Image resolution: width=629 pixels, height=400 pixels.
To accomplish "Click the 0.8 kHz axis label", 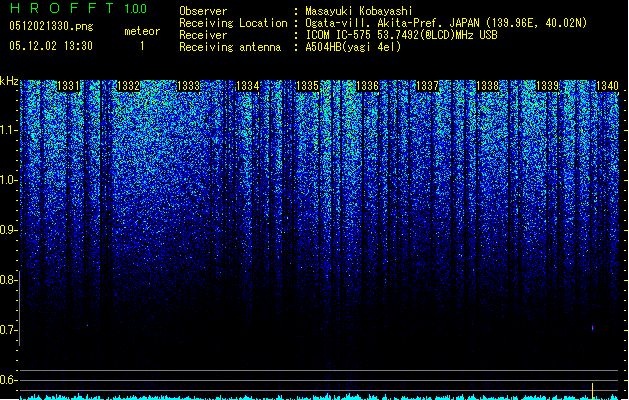I will tap(9, 280).
